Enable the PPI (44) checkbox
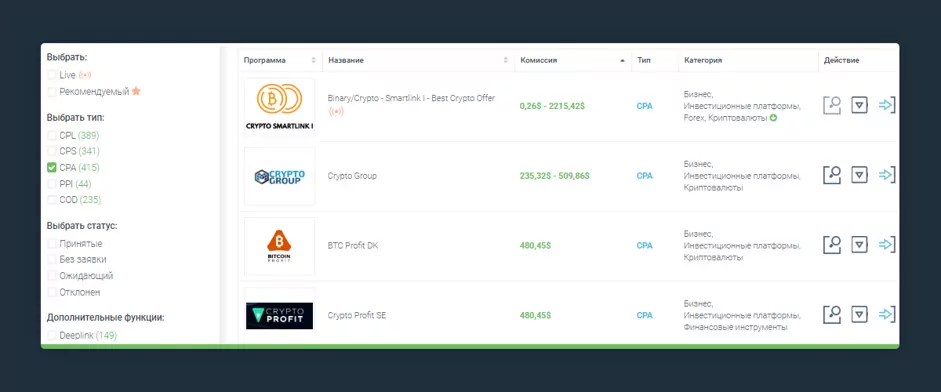The image size is (941, 392). coord(52,184)
